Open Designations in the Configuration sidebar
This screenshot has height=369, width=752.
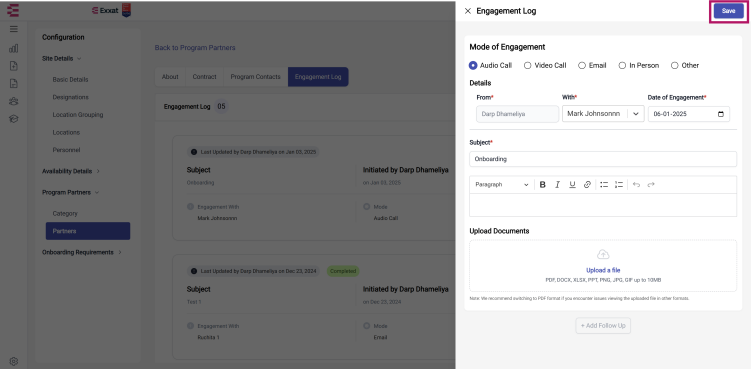point(70,97)
